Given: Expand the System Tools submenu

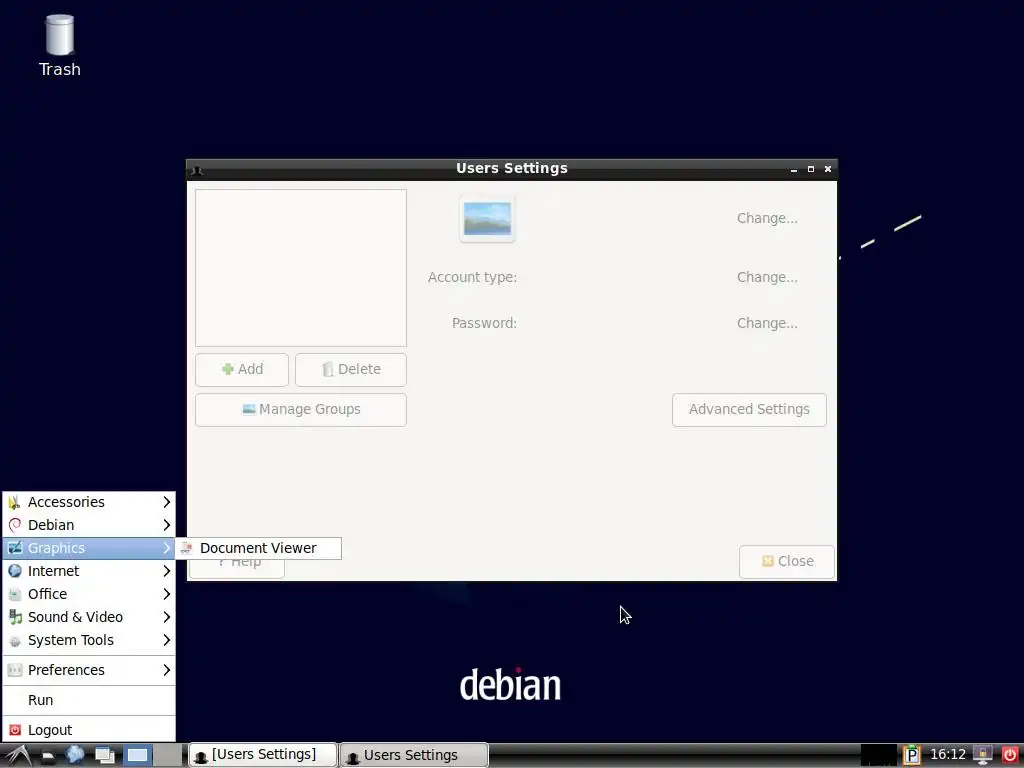Looking at the screenshot, I should (89, 640).
